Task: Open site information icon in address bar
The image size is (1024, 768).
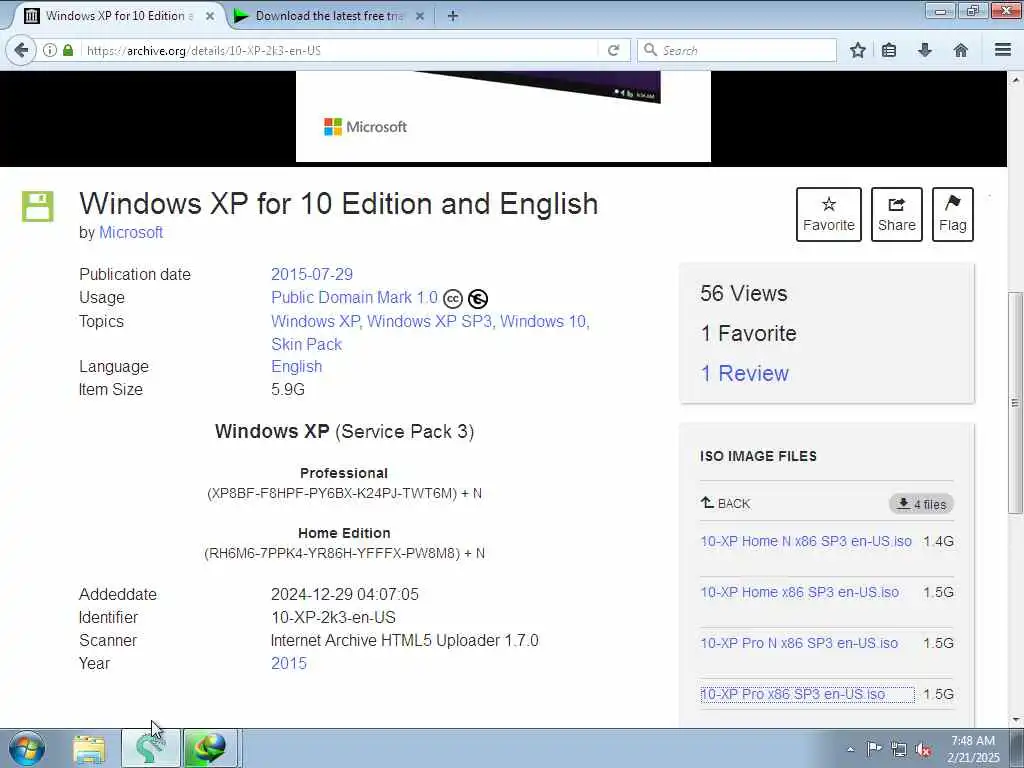Action: tap(50, 50)
